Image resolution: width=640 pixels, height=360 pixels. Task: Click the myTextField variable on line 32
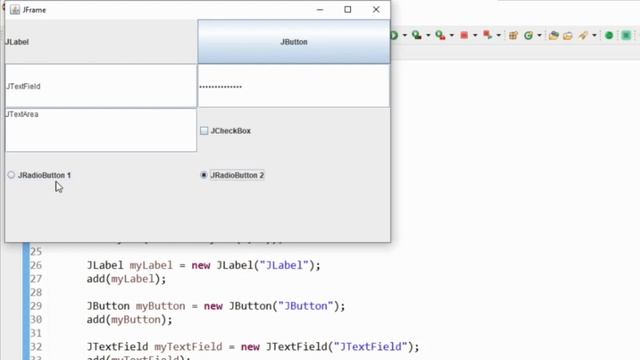188,347
